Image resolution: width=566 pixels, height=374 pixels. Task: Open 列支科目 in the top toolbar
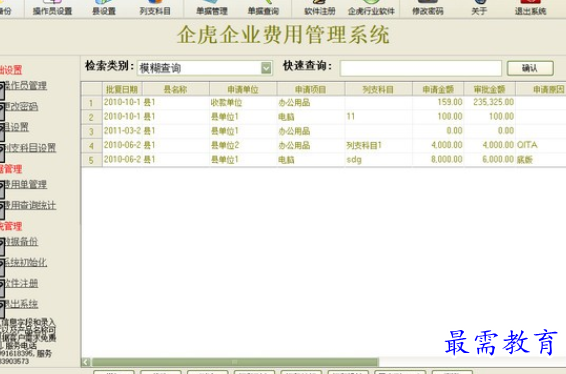pyautogui.click(x=155, y=8)
